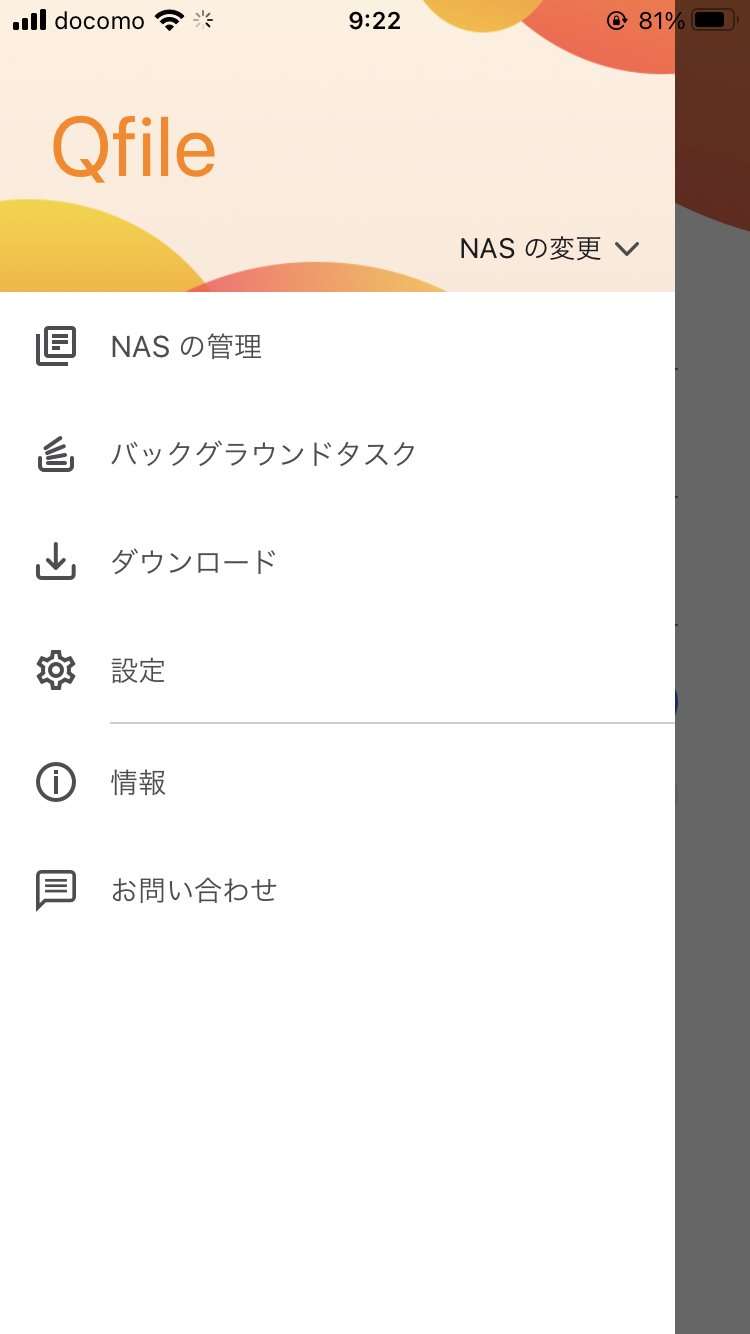Open the NAS の変更 dropdown label
The height and width of the screenshot is (1334, 750).
(x=530, y=249)
